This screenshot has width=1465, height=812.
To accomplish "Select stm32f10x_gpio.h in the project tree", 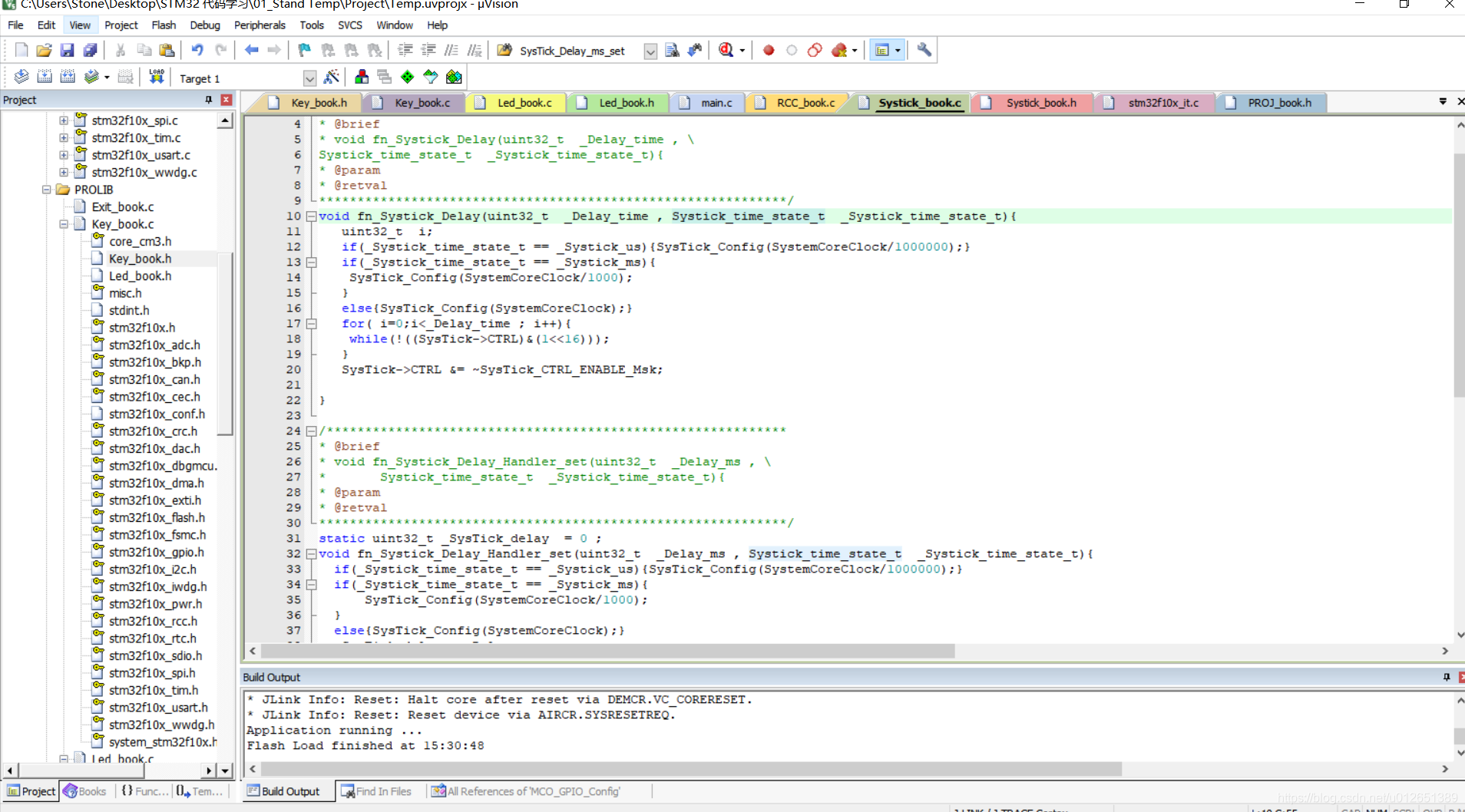I will (157, 553).
